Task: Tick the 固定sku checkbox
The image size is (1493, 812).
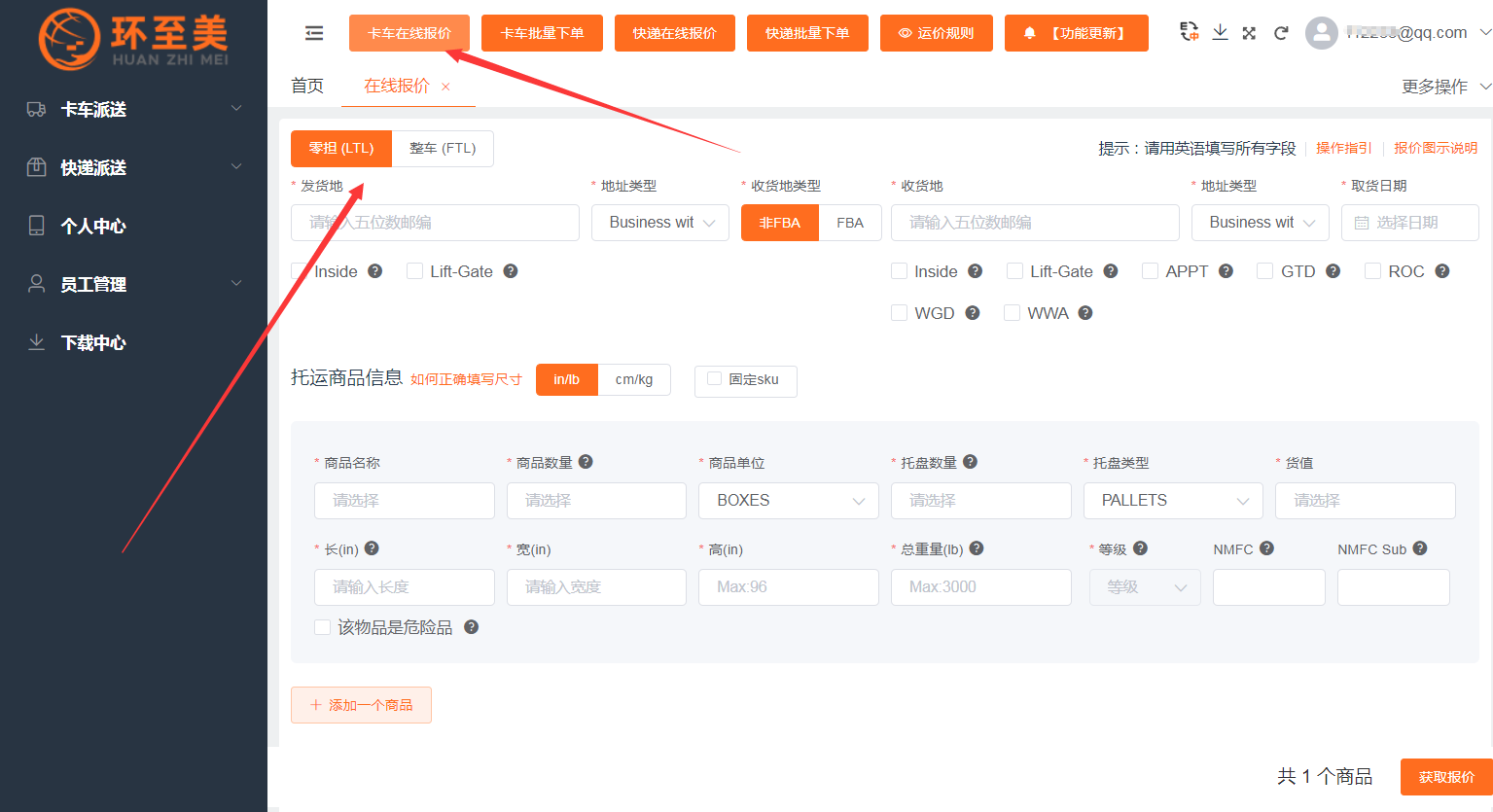Action: click(714, 379)
